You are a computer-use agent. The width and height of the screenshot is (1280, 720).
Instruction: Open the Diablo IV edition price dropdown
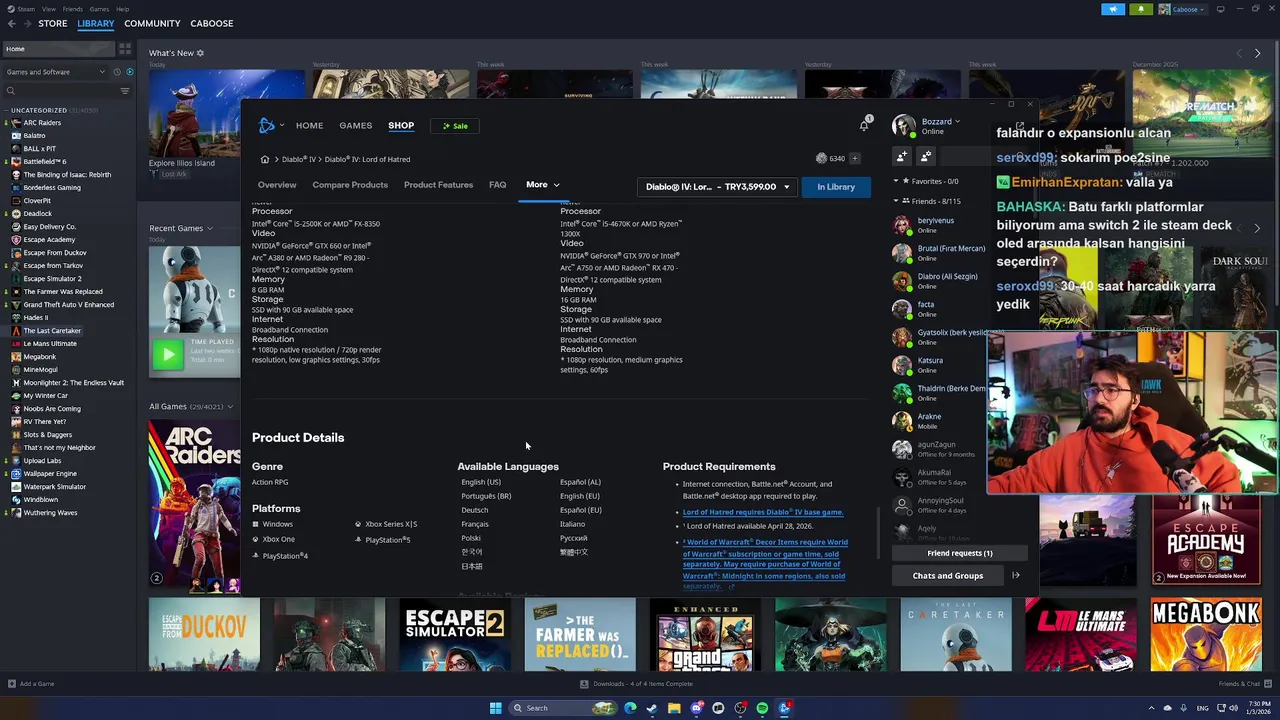(717, 187)
